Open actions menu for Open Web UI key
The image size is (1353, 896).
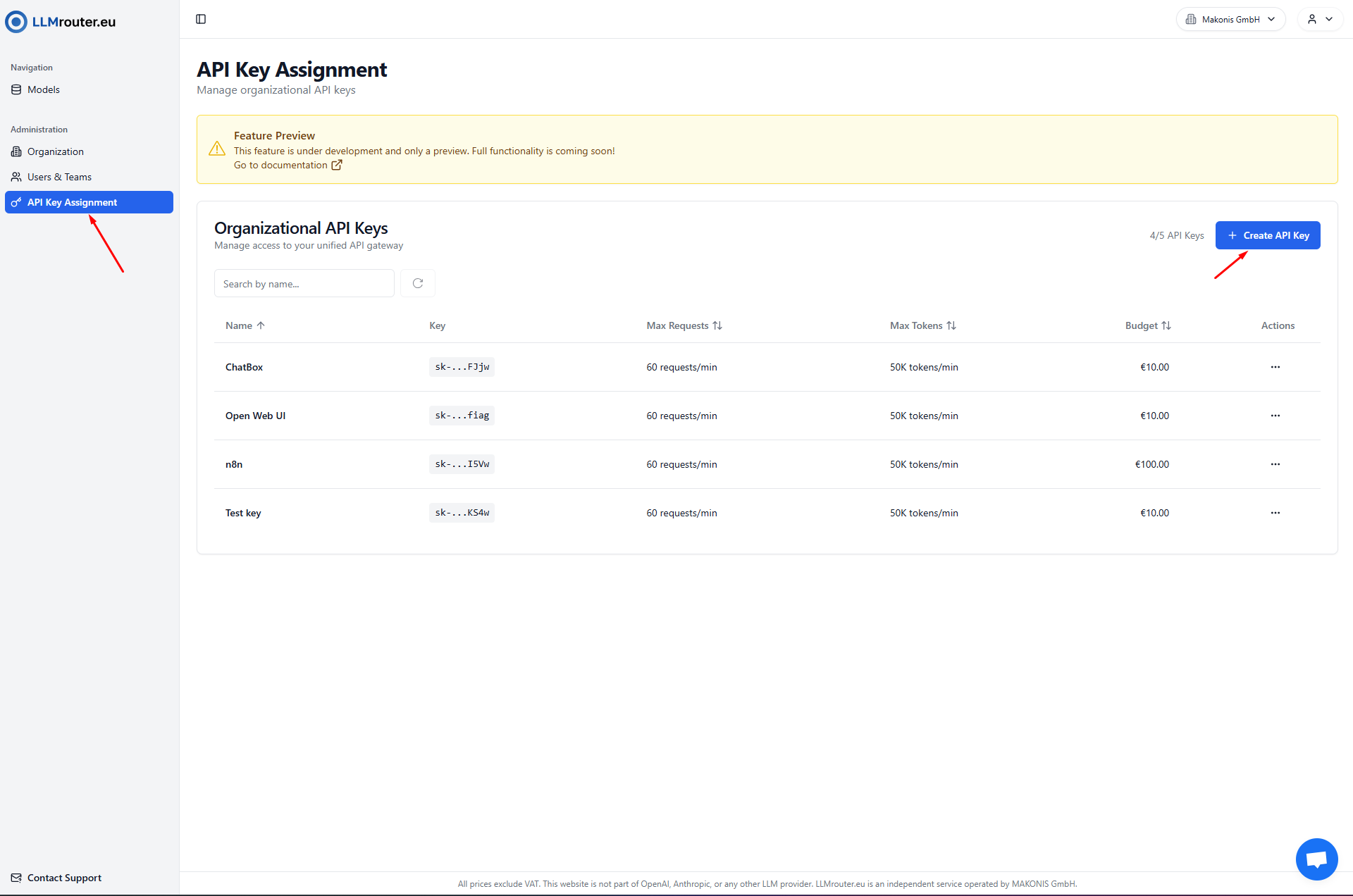[1275, 416]
